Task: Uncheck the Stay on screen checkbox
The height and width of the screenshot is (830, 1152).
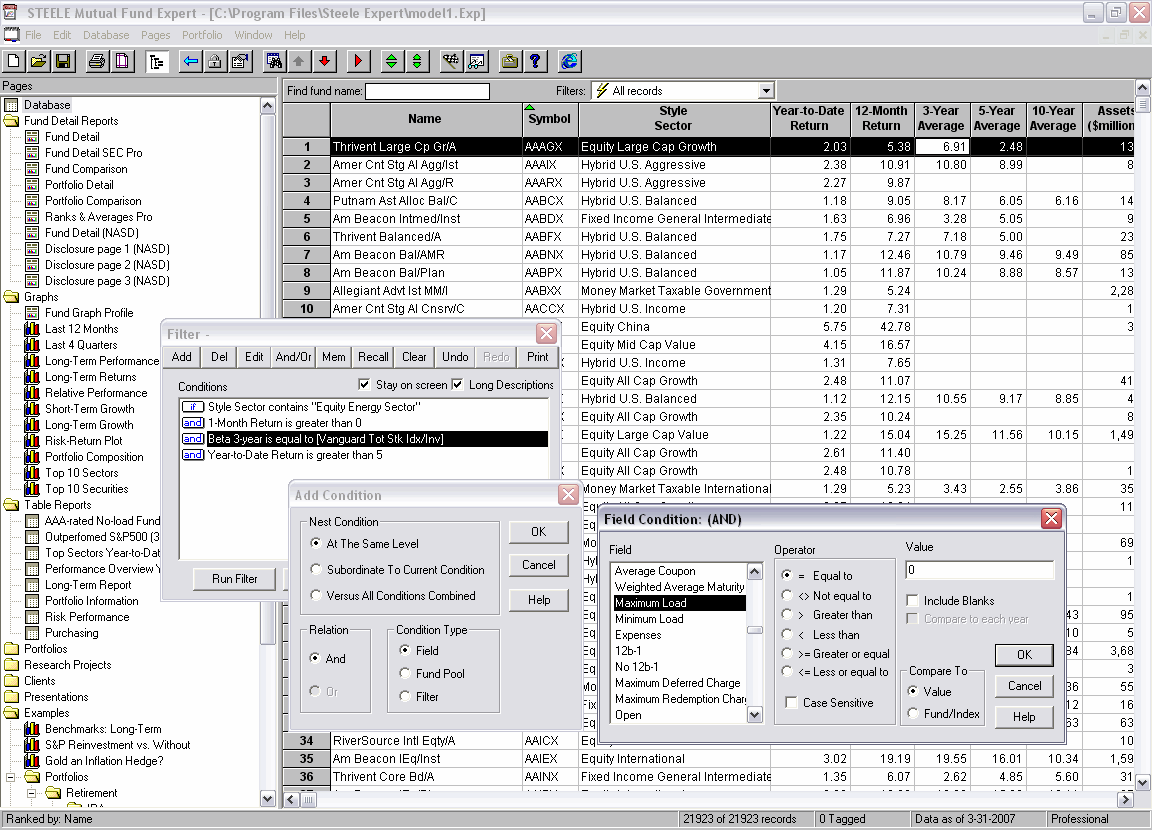Action: coord(364,385)
